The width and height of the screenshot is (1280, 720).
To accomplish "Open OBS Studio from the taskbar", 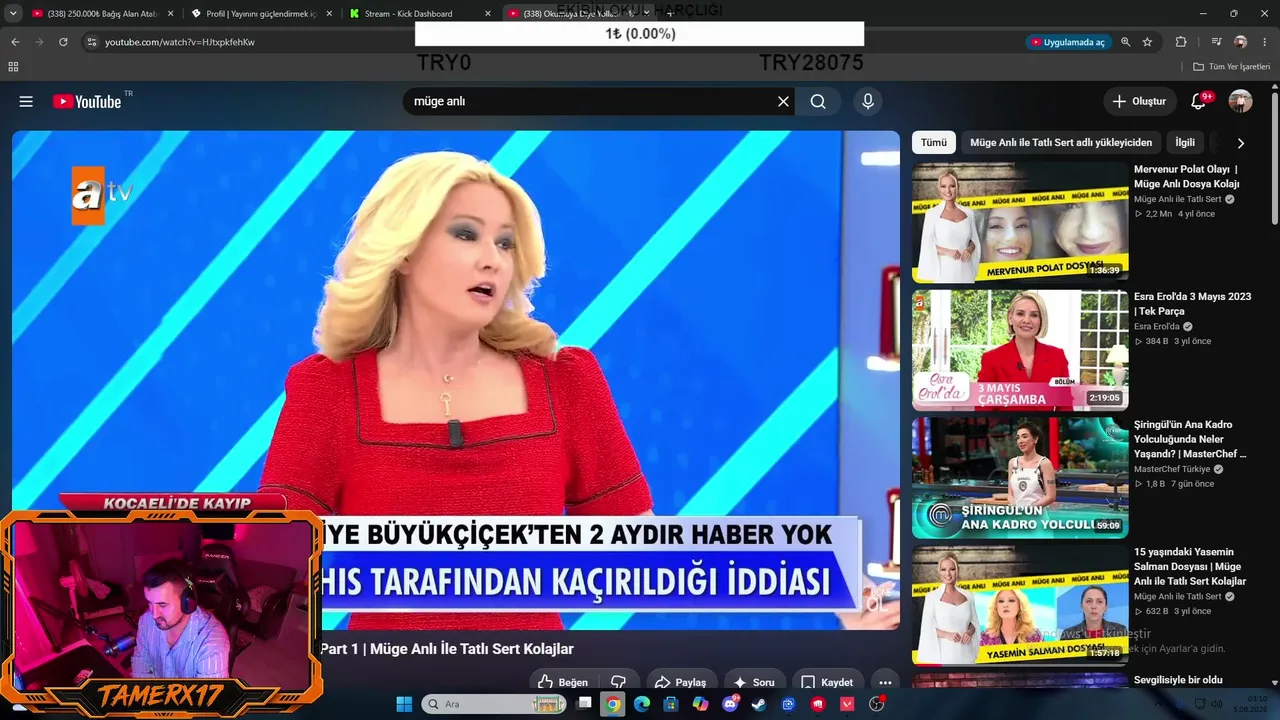I will tap(877, 704).
